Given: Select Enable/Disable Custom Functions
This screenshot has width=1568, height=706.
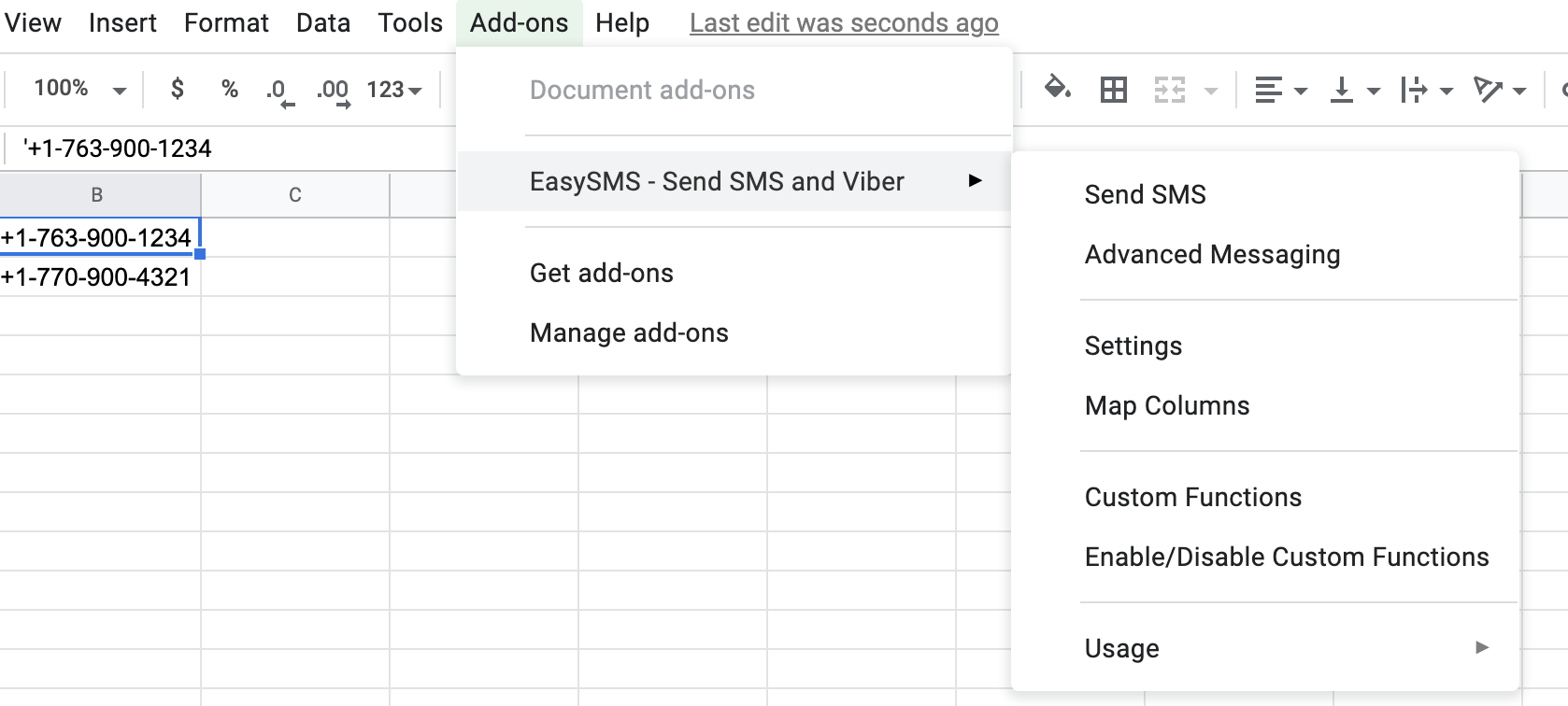Looking at the screenshot, I should tap(1286, 557).
